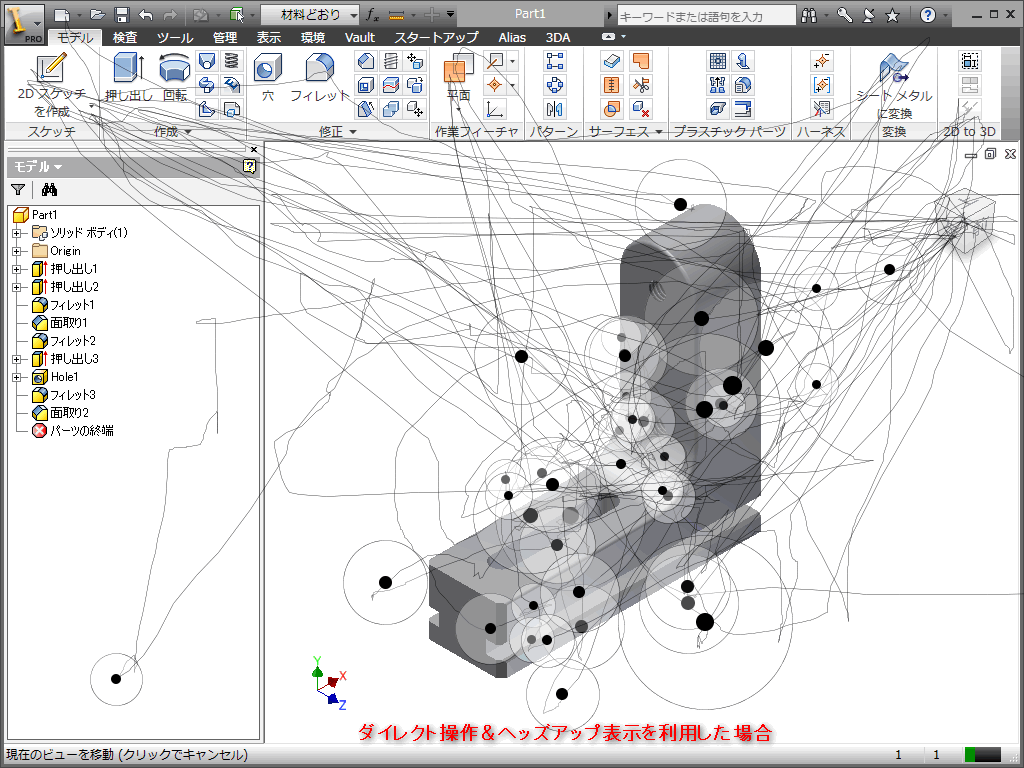Click the binoculars find icon in model browser
The height and width of the screenshot is (768, 1024).
click(49, 190)
